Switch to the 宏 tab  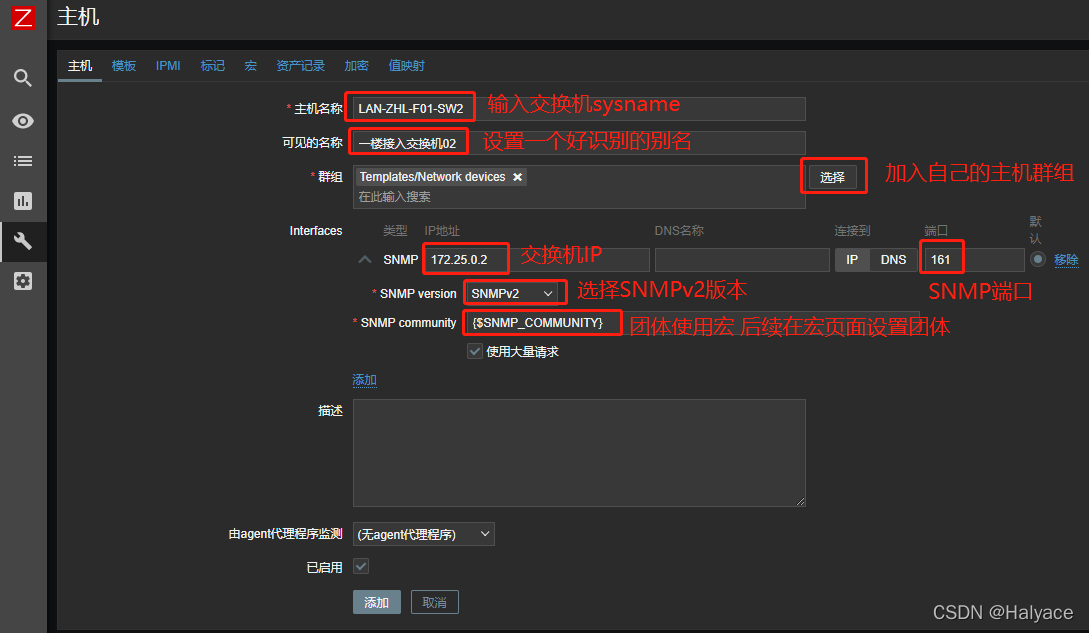tap(251, 66)
